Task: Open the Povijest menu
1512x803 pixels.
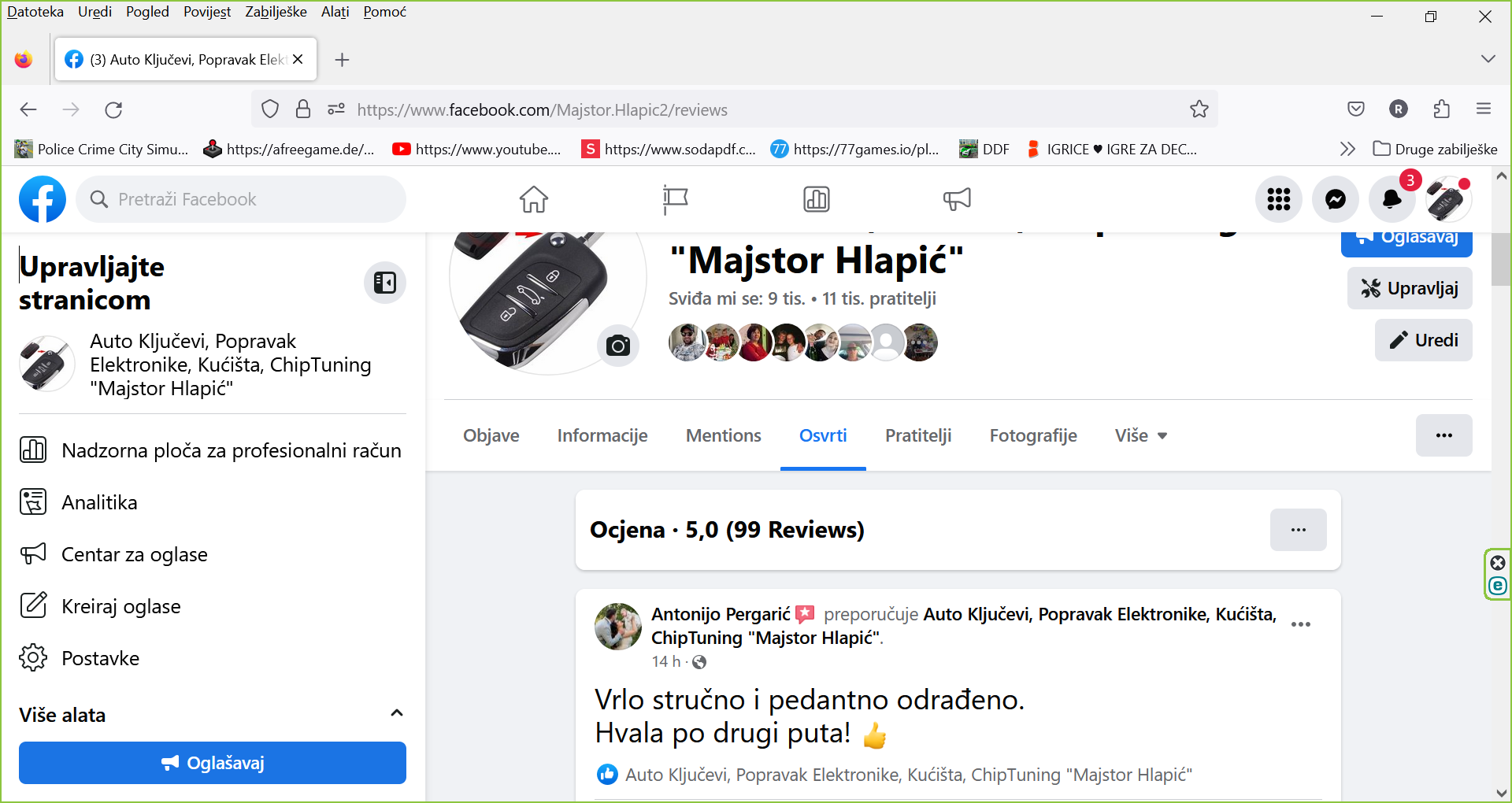Action: (x=207, y=12)
